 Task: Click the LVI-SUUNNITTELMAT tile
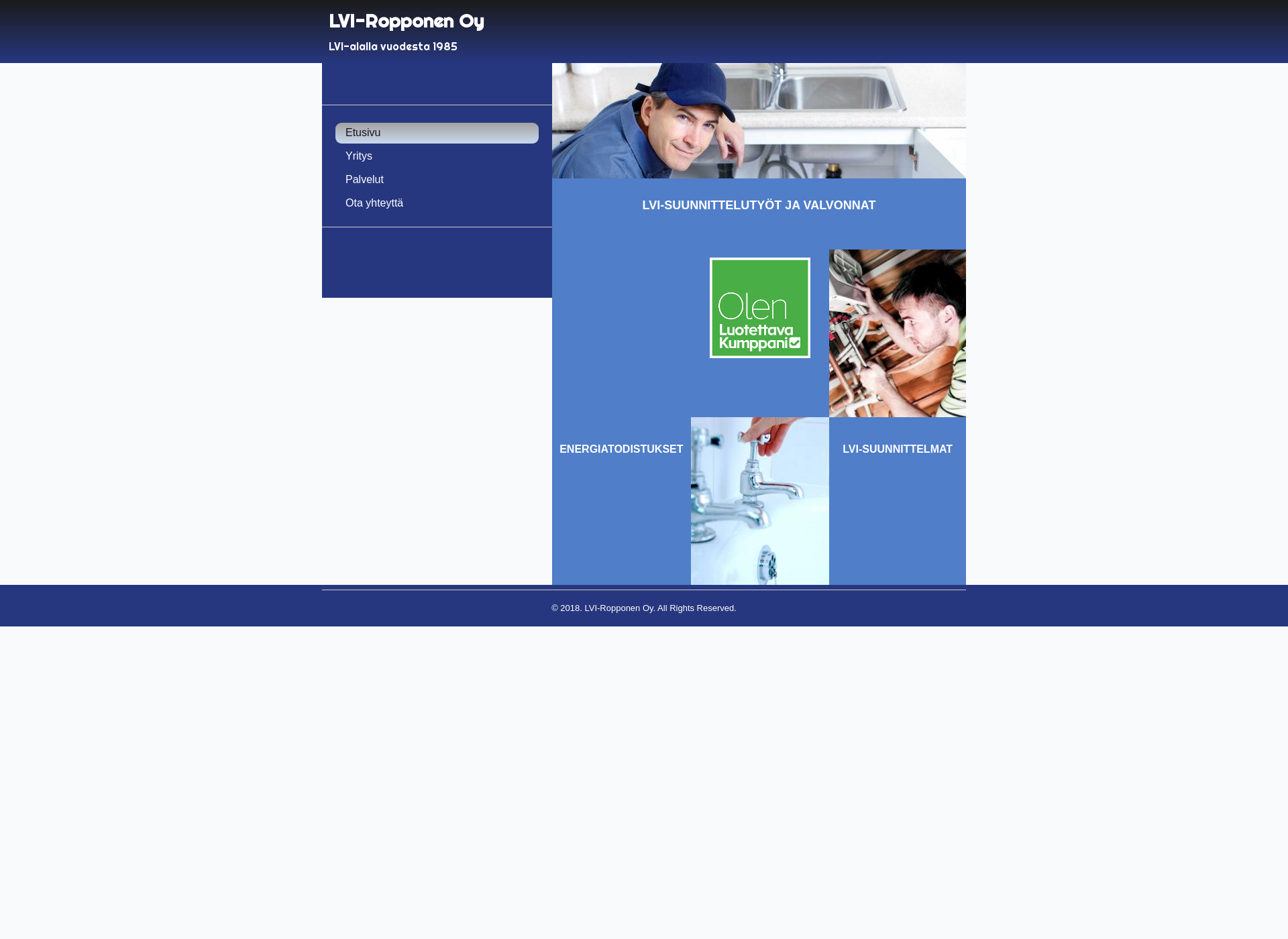898,449
